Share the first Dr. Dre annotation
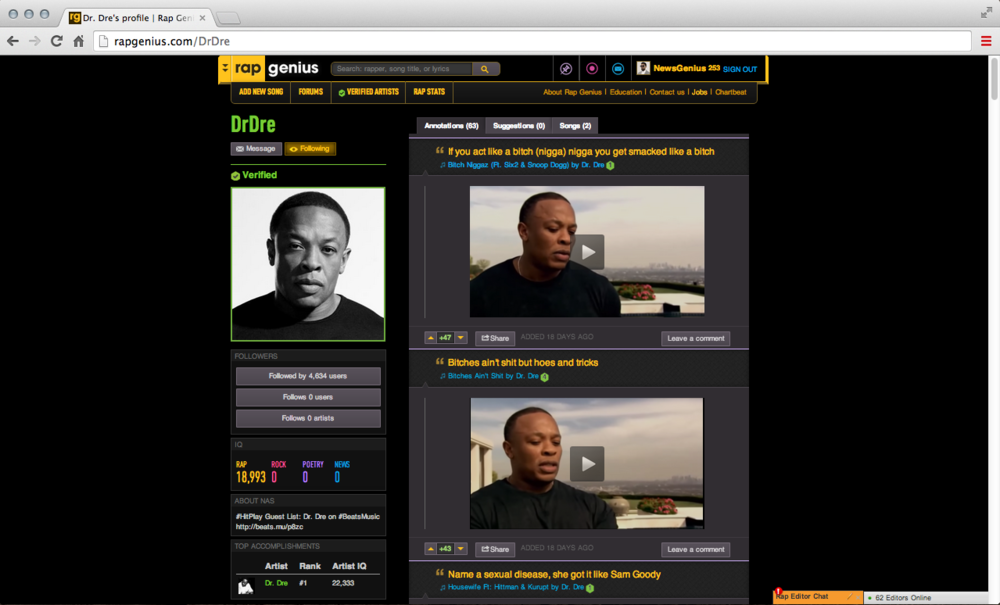 [x=494, y=338]
